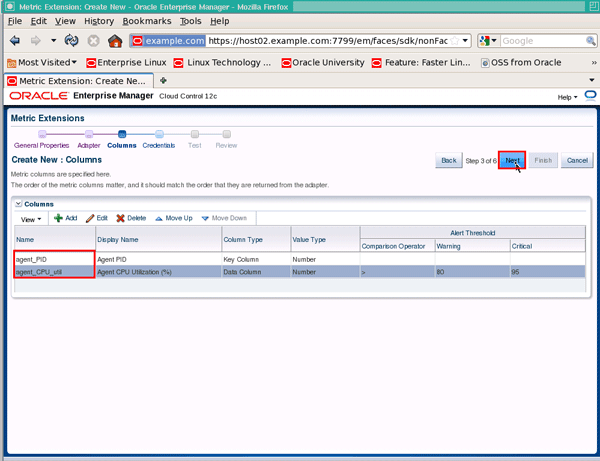600x461 pixels.
Task: Open the Most Visited bookmarks folder
Action: click(x=42, y=62)
